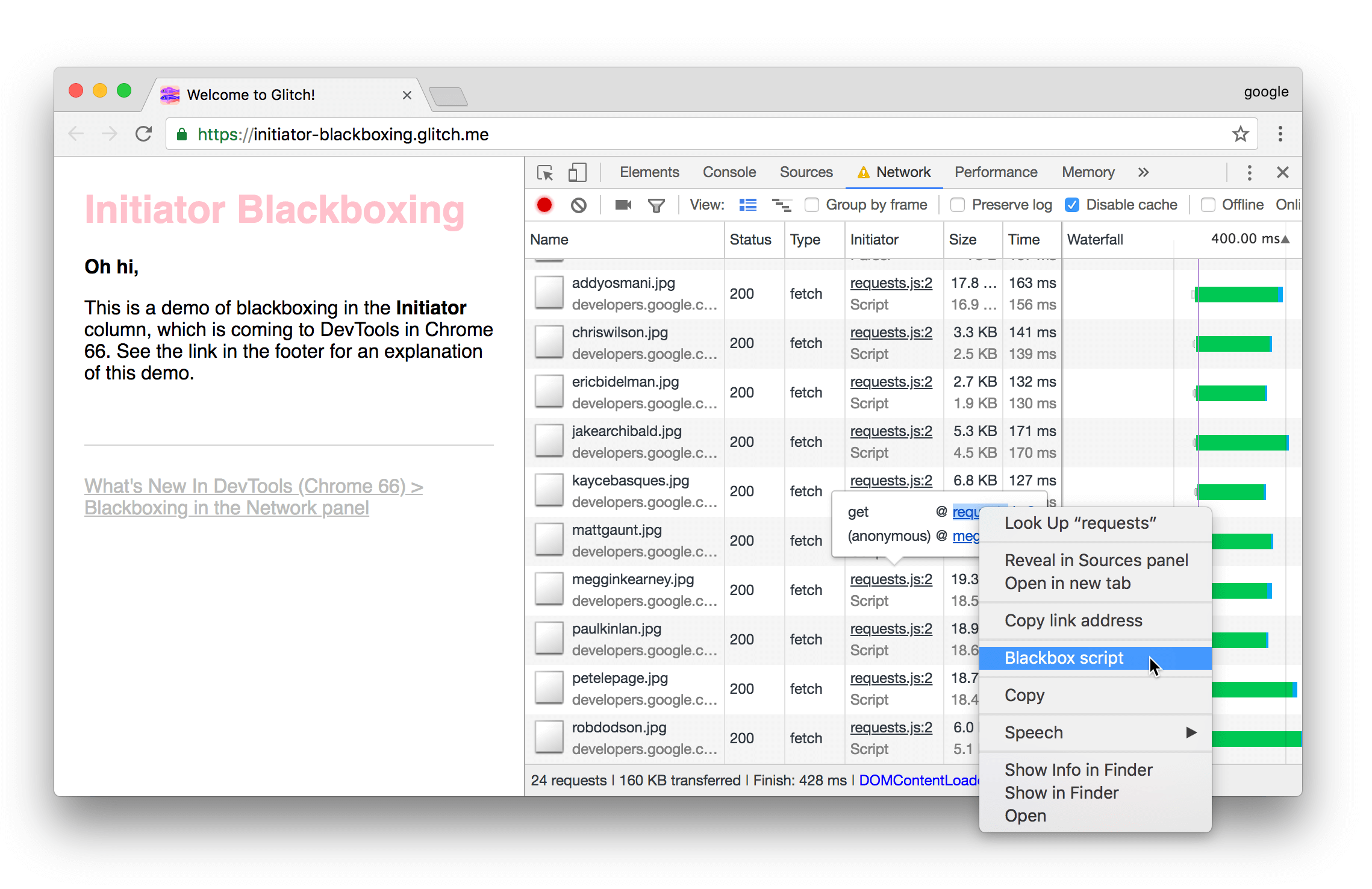This screenshot has width=1372, height=889.
Task: Open the Speech submenu arrow
Action: [1190, 732]
